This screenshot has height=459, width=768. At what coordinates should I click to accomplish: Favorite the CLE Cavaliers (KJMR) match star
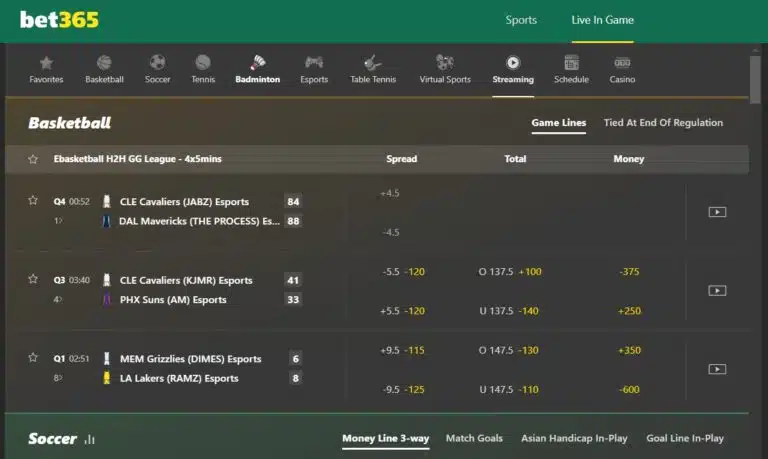(33, 279)
